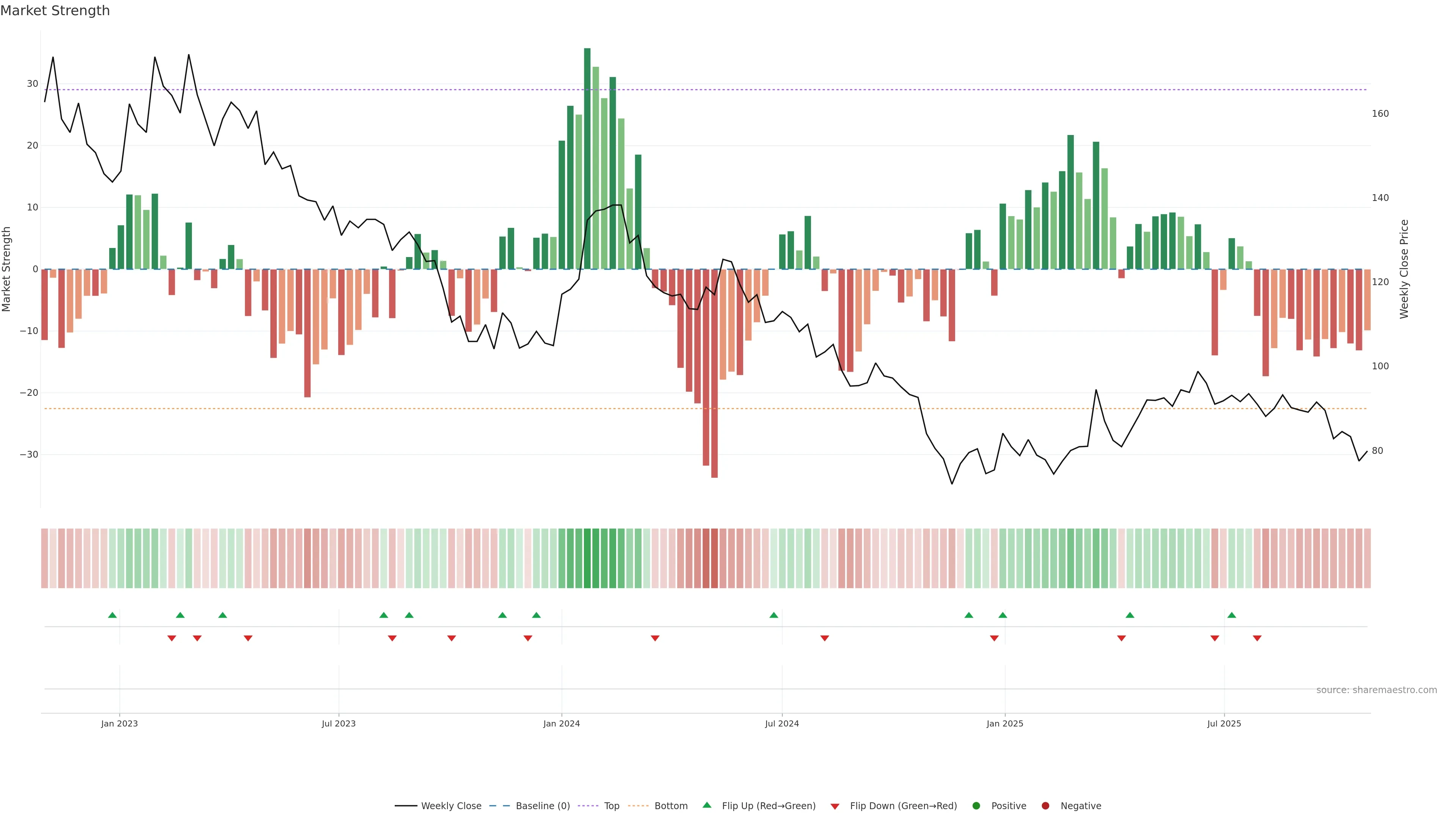Screen dimensions: 1456x819
Task: Click the Negative red circle legend icon
Action: click(1045, 806)
